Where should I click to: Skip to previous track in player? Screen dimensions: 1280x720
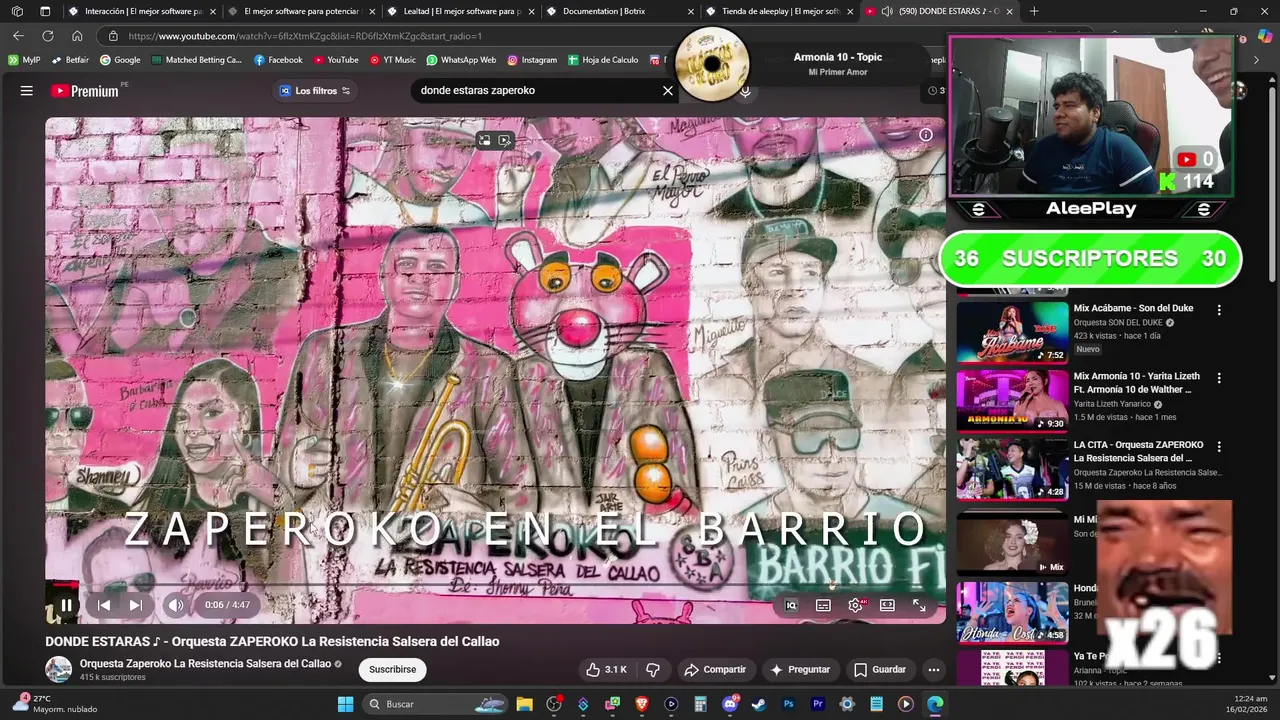tap(104, 605)
